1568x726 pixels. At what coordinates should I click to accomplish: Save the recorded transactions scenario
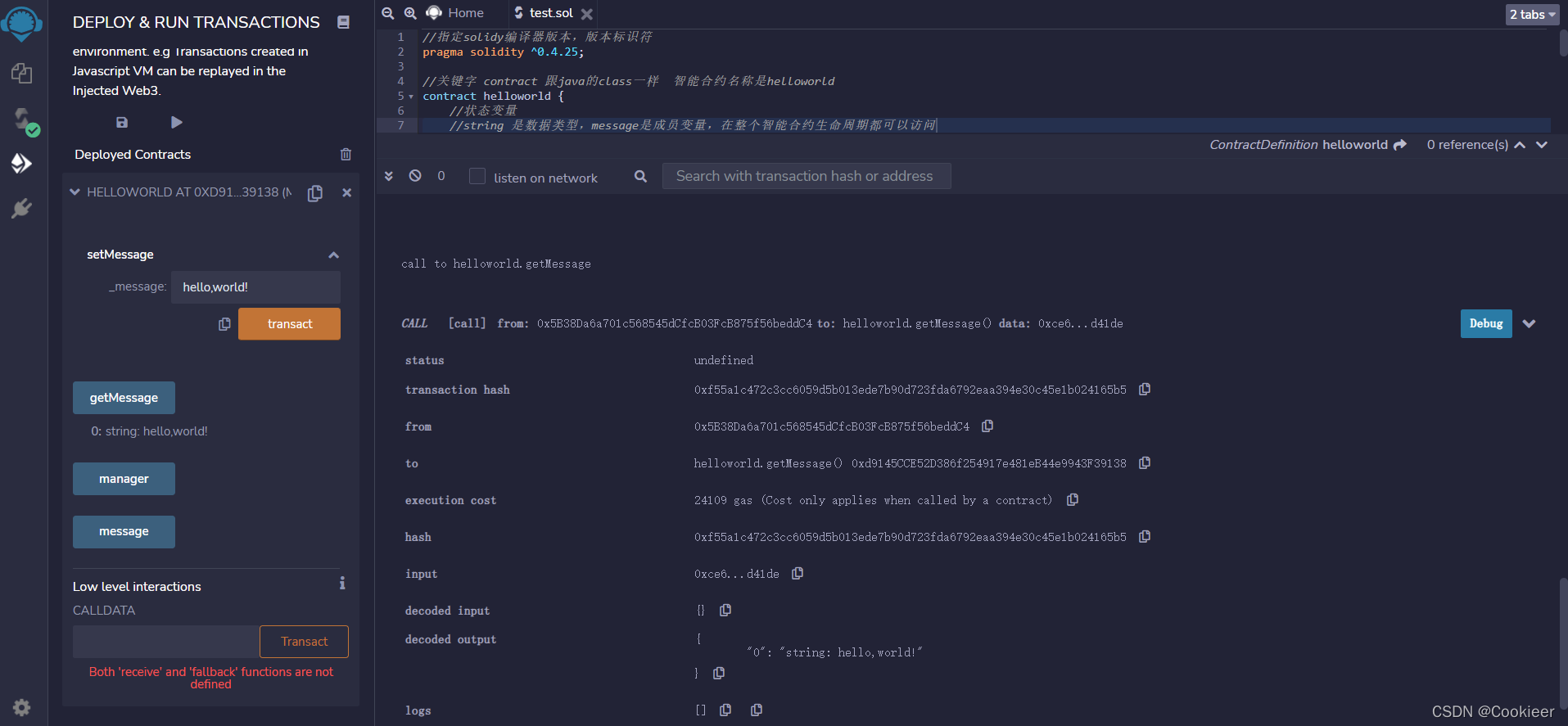point(122,122)
